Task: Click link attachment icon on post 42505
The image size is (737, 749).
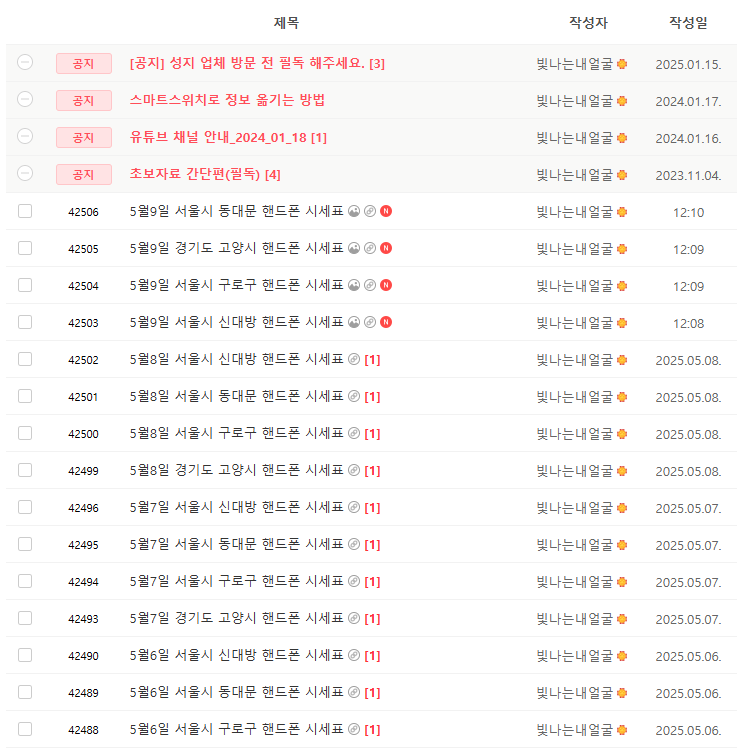Action: 370,248
